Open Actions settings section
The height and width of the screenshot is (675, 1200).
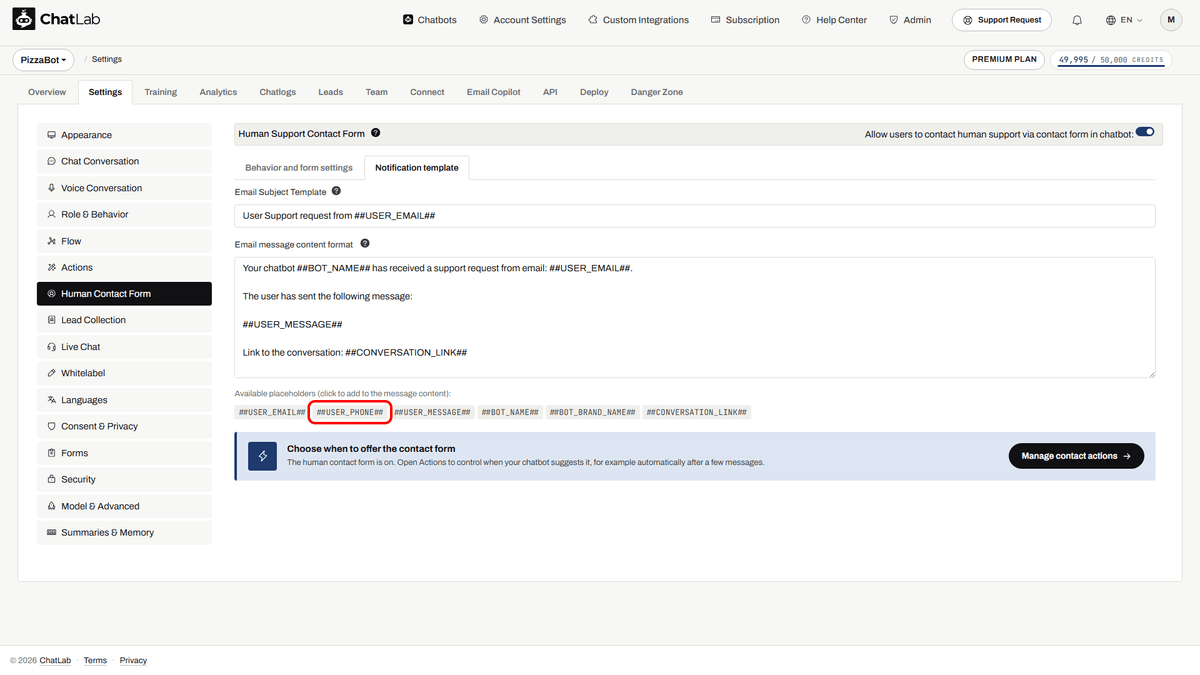124,267
